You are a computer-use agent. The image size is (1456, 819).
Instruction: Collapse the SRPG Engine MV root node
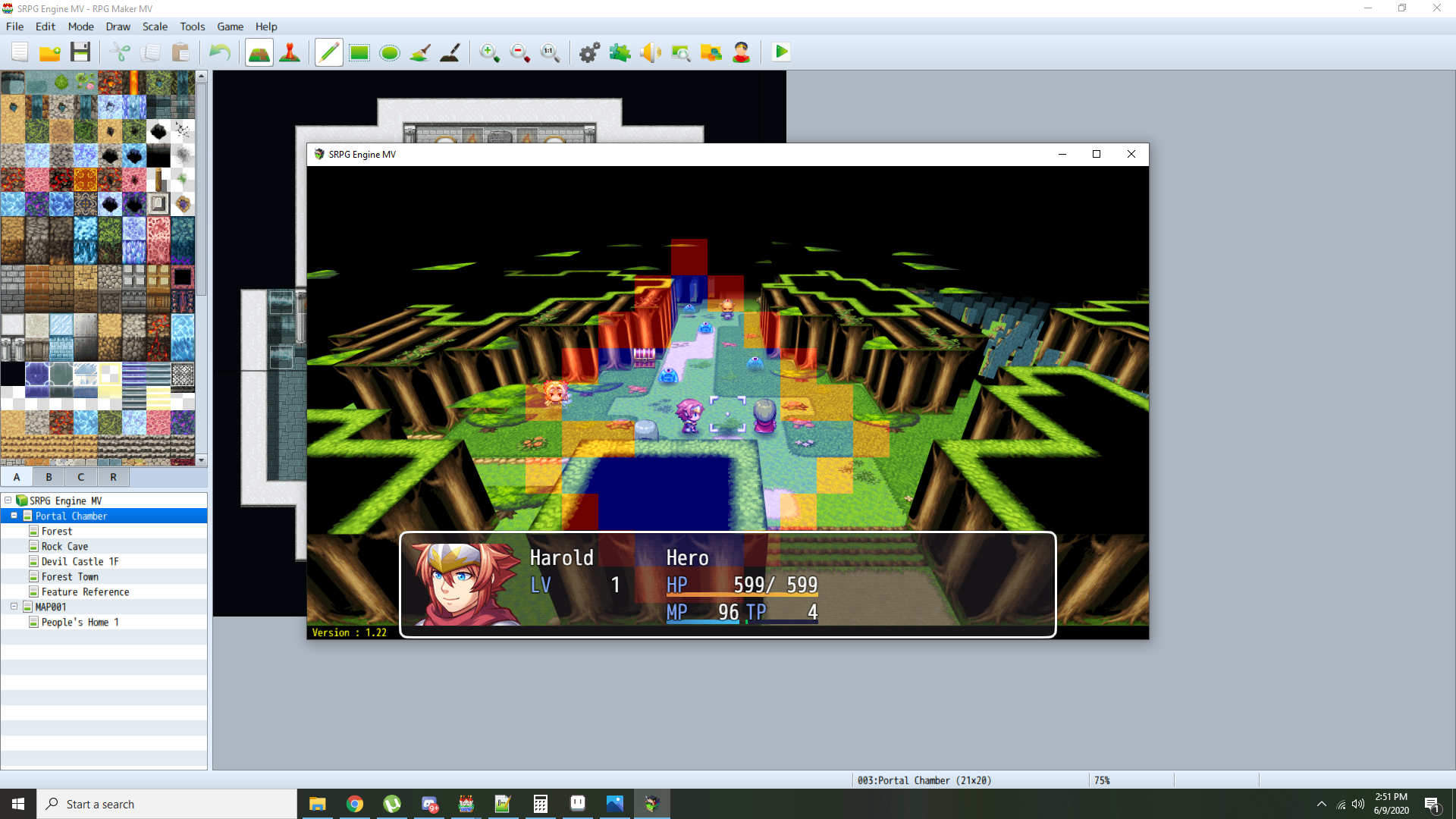click(8, 500)
